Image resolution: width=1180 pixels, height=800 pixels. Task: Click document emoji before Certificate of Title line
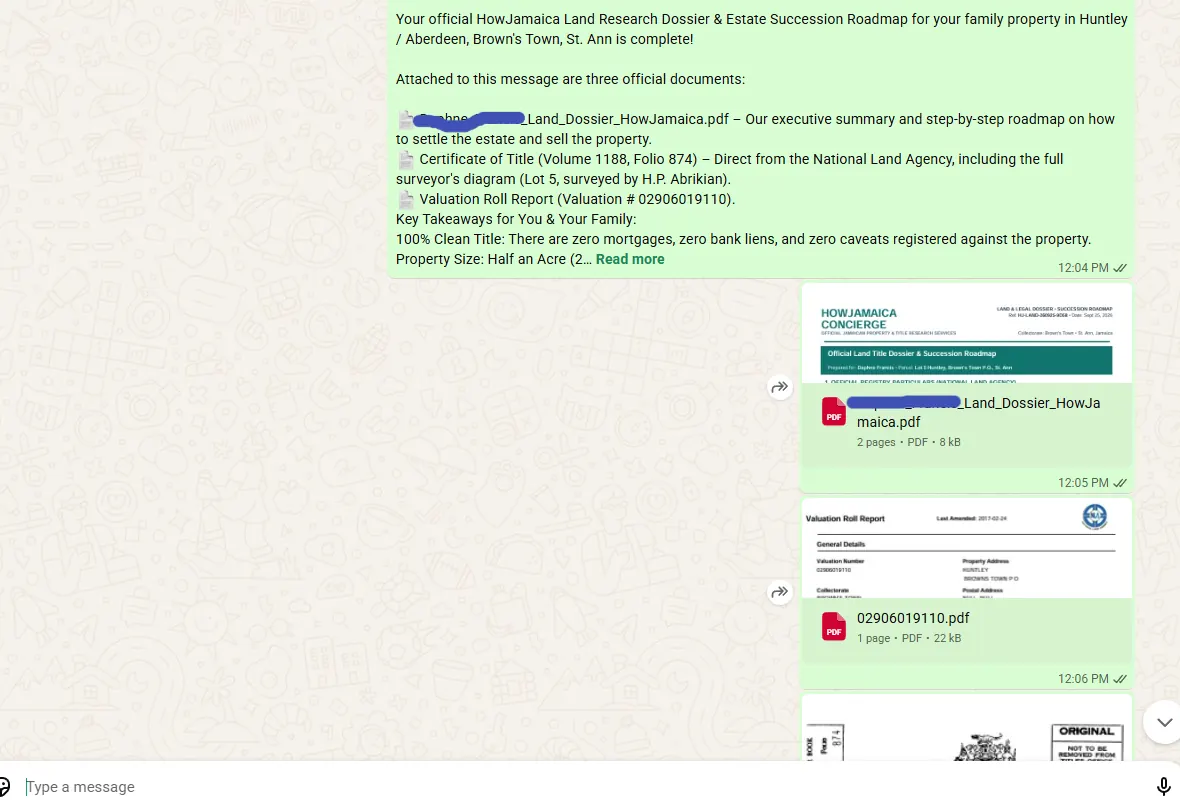406,160
